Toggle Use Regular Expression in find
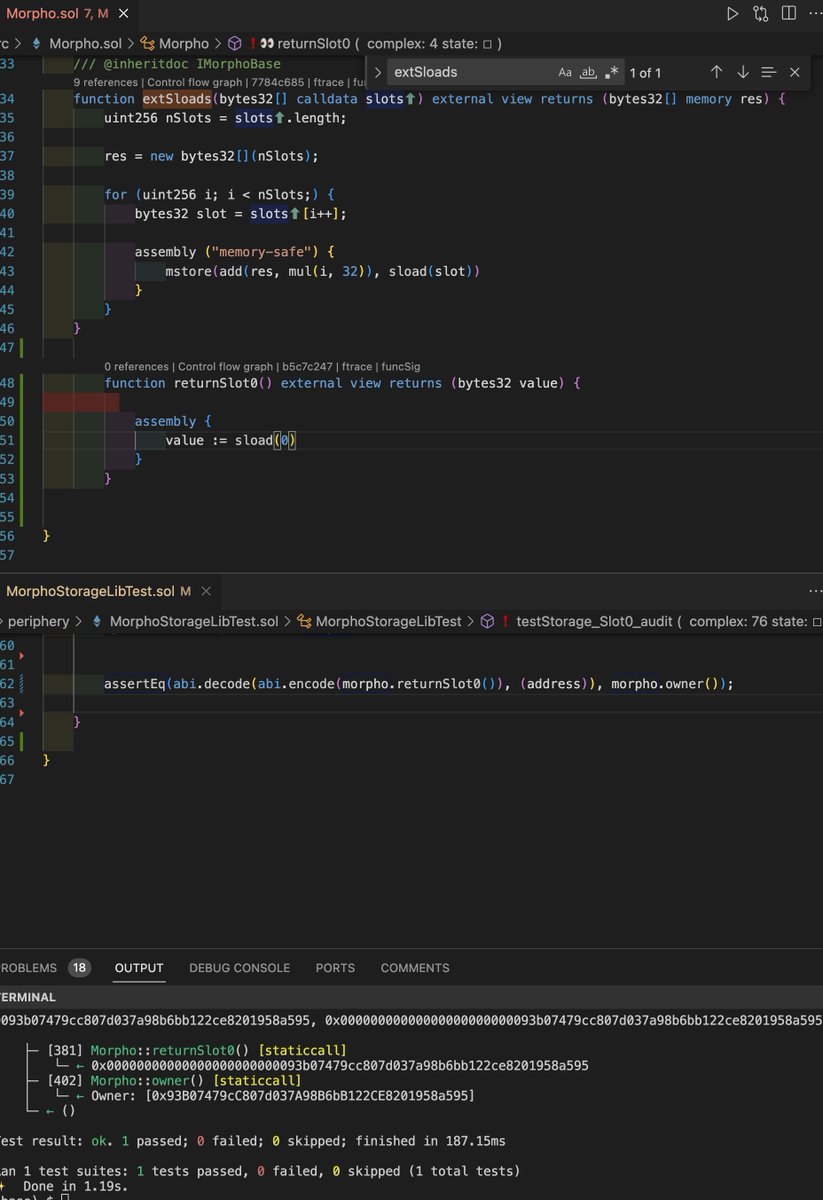Screen dimensions: 823x1200 612,72
